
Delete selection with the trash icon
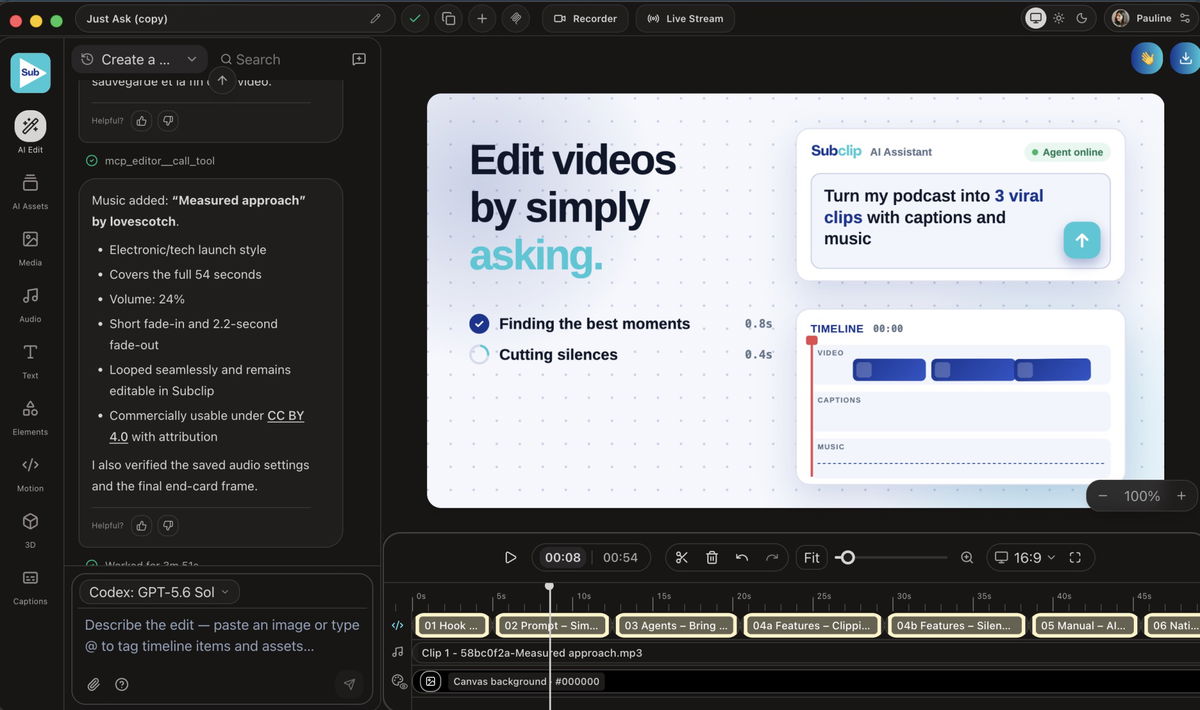(712, 557)
